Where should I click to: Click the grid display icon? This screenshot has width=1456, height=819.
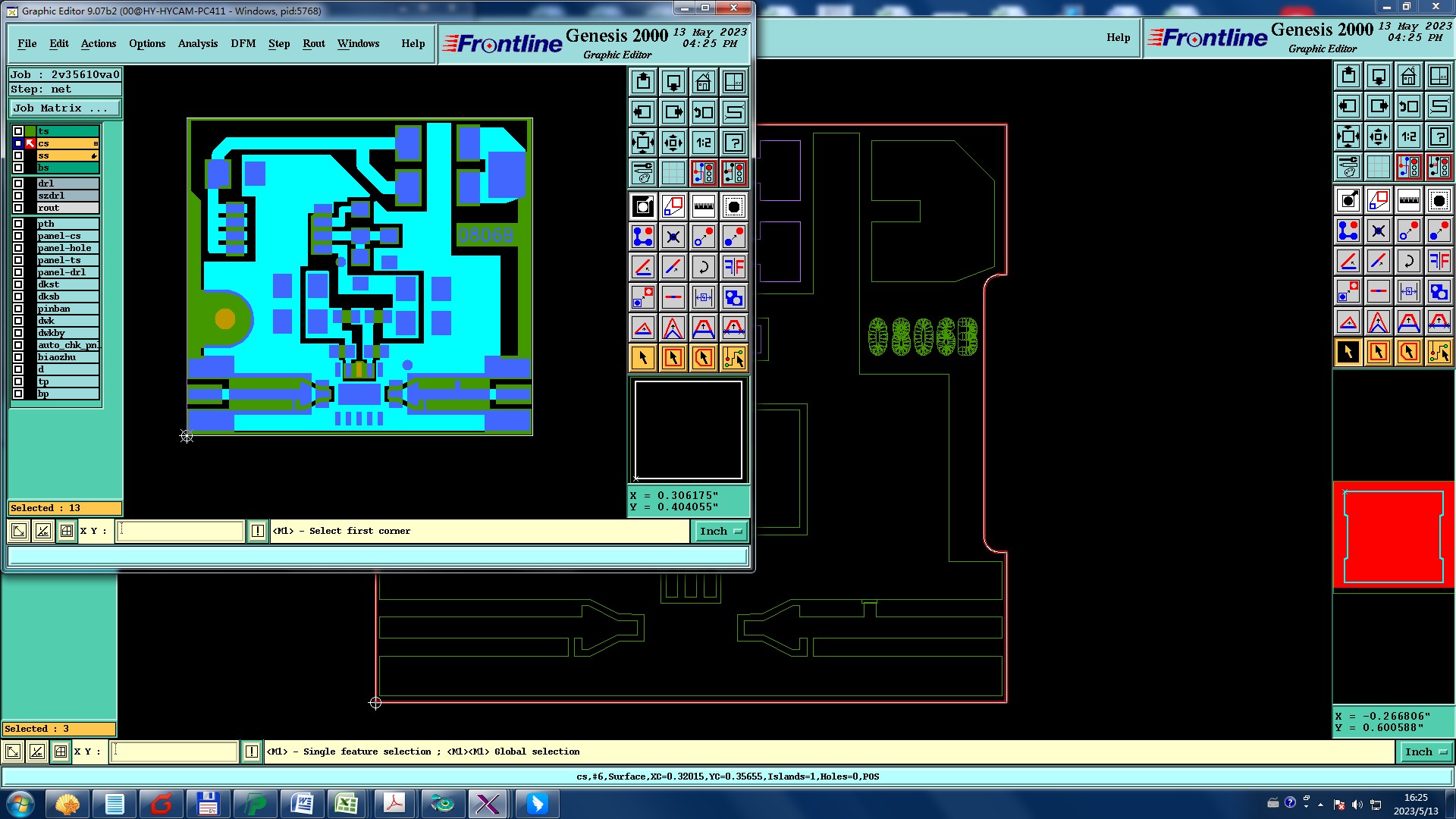(x=673, y=173)
